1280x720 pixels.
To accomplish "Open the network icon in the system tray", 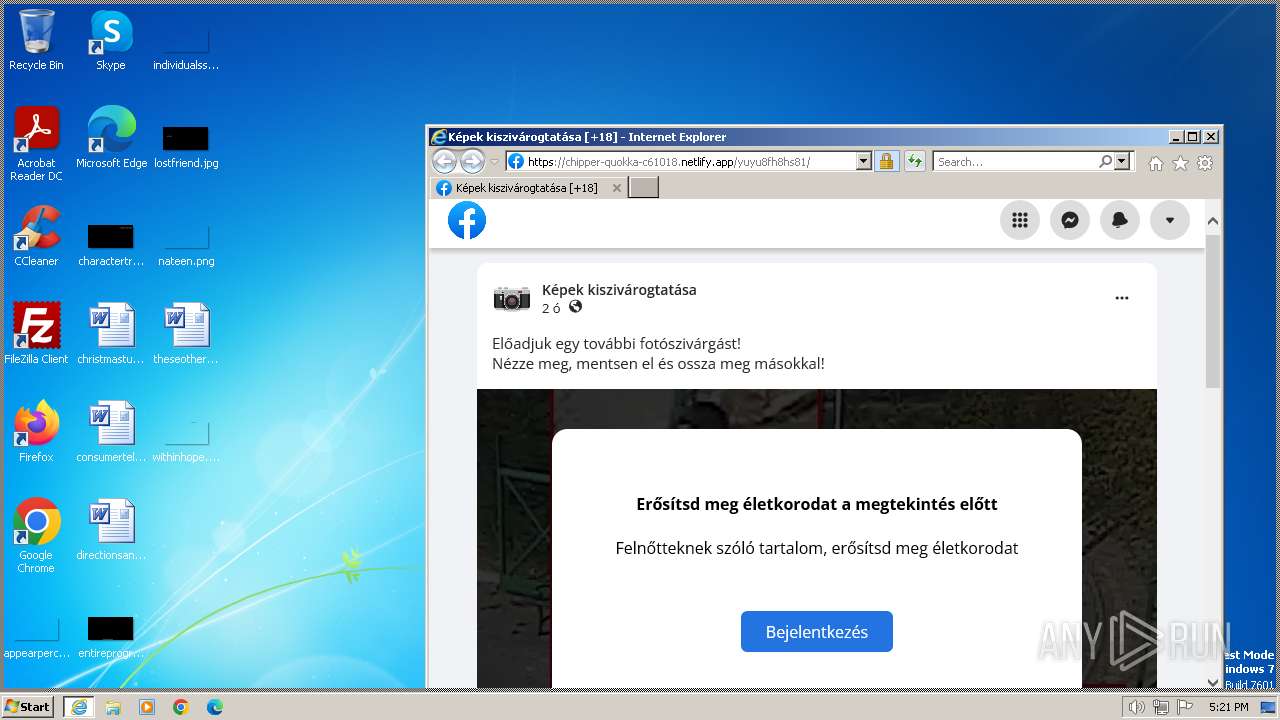I will tap(1160, 707).
